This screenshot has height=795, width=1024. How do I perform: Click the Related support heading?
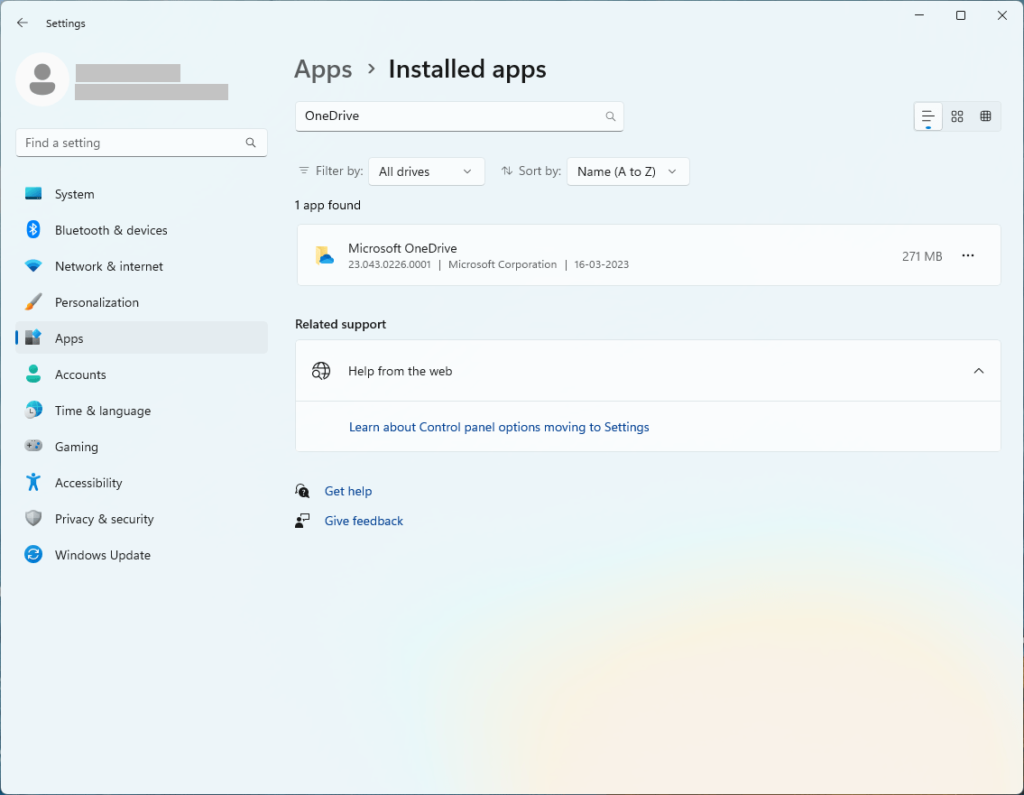pyautogui.click(x=340, y=324)
